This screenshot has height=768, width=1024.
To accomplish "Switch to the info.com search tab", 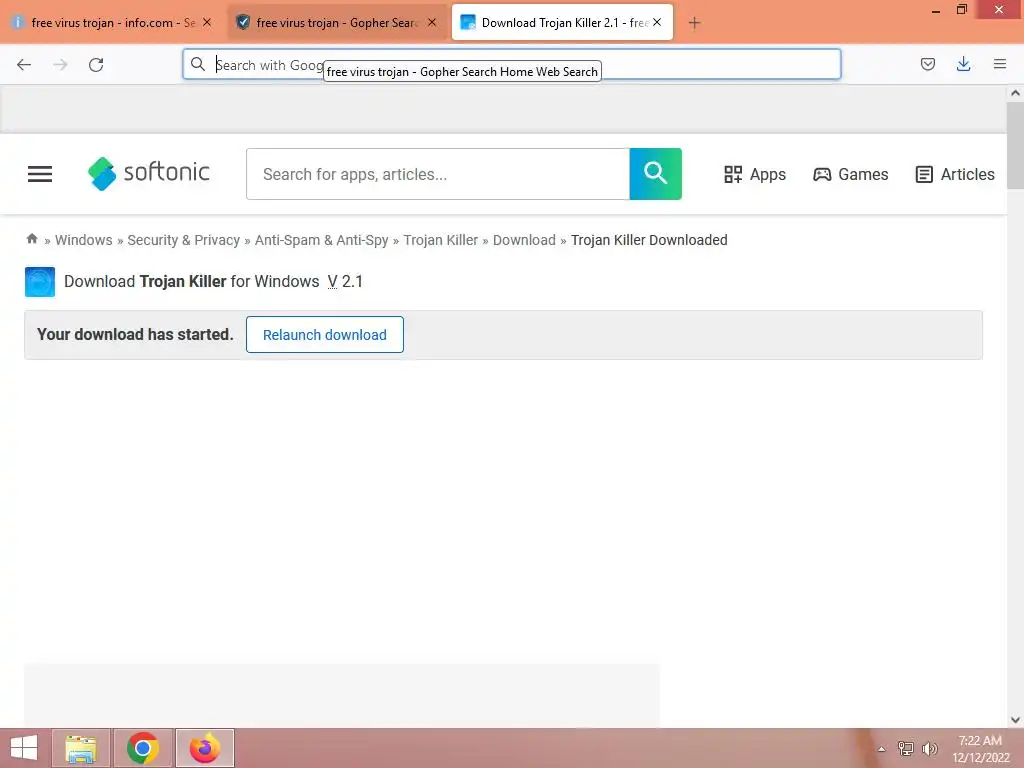I will point(112,23).
